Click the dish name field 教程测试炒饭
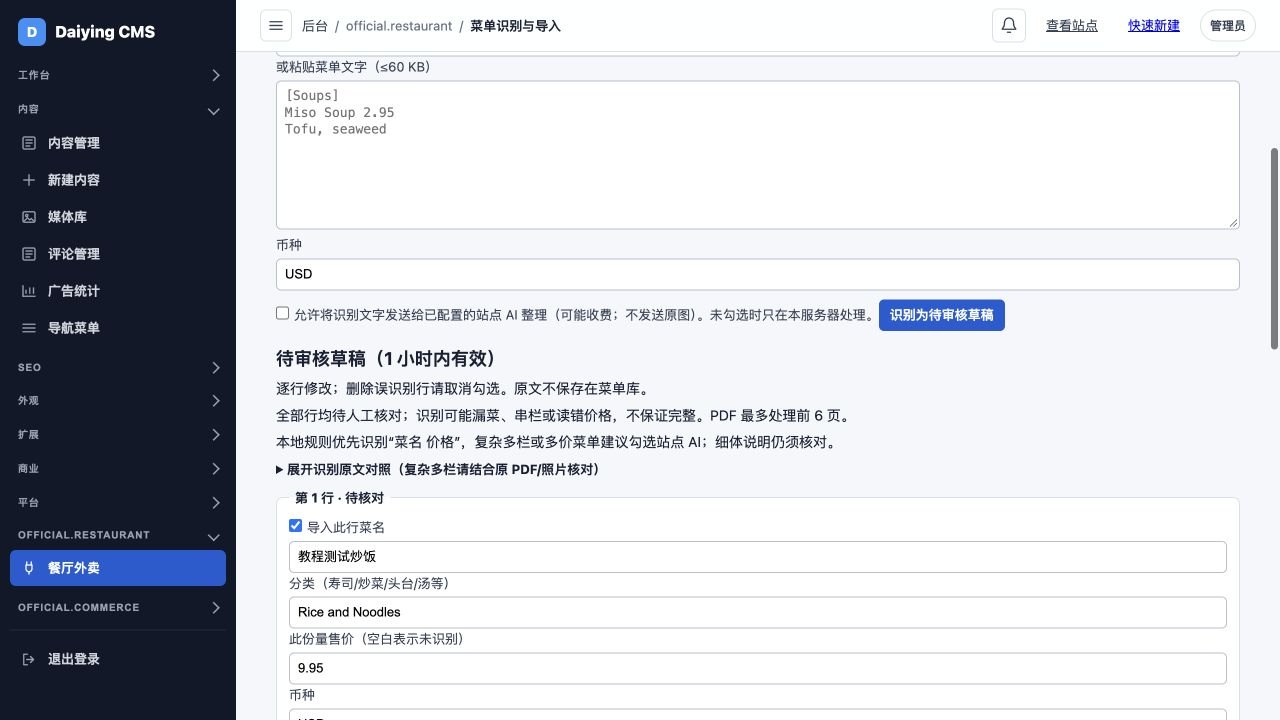Image resolution: width=1280 pixels, height=720 pixels. (x=758, y=557)
